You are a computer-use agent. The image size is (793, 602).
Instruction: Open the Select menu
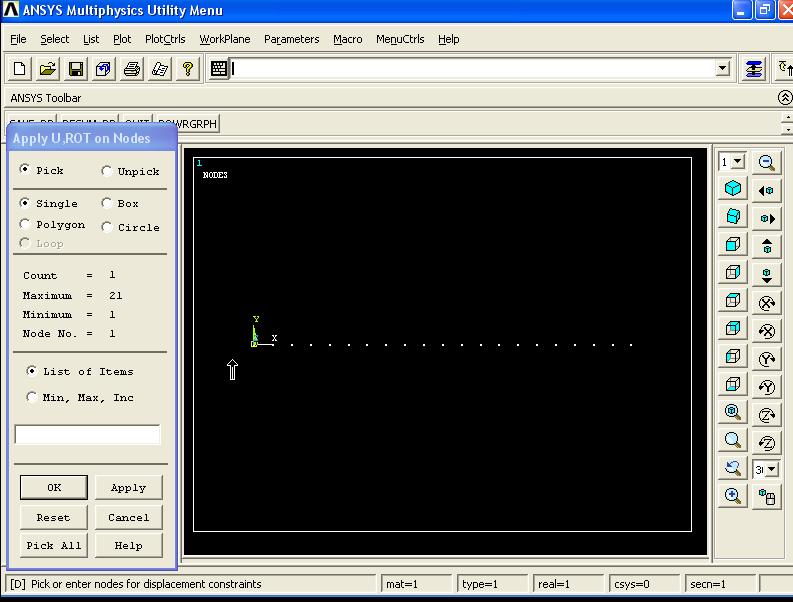[x=55, y=39]
